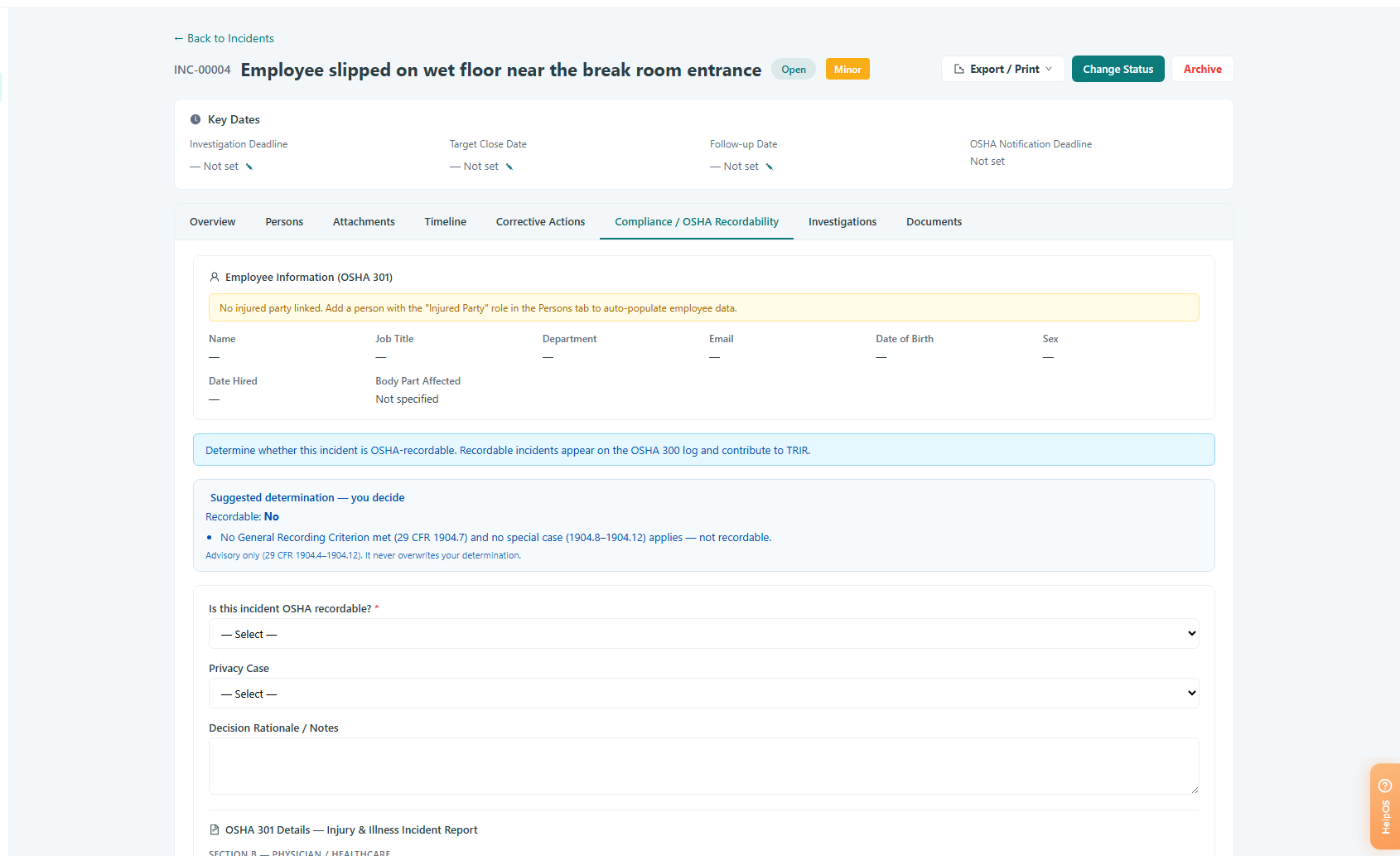Edit the Follow-up Date pencil icon
Viewport: 1400px width, 856px height.
click(x=769, y=167)
